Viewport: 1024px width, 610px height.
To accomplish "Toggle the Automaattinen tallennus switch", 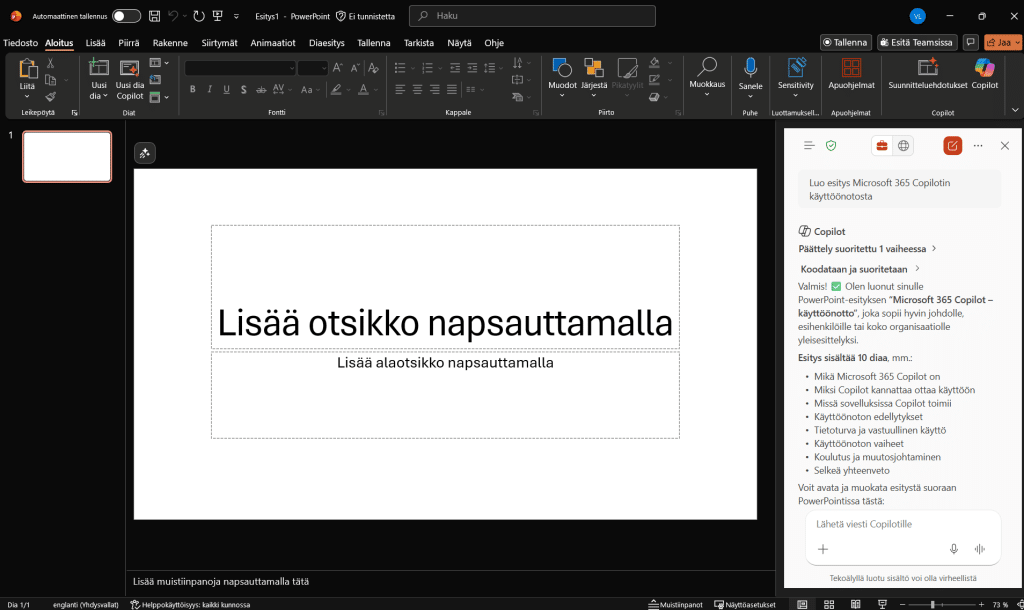I will (126, 16).
